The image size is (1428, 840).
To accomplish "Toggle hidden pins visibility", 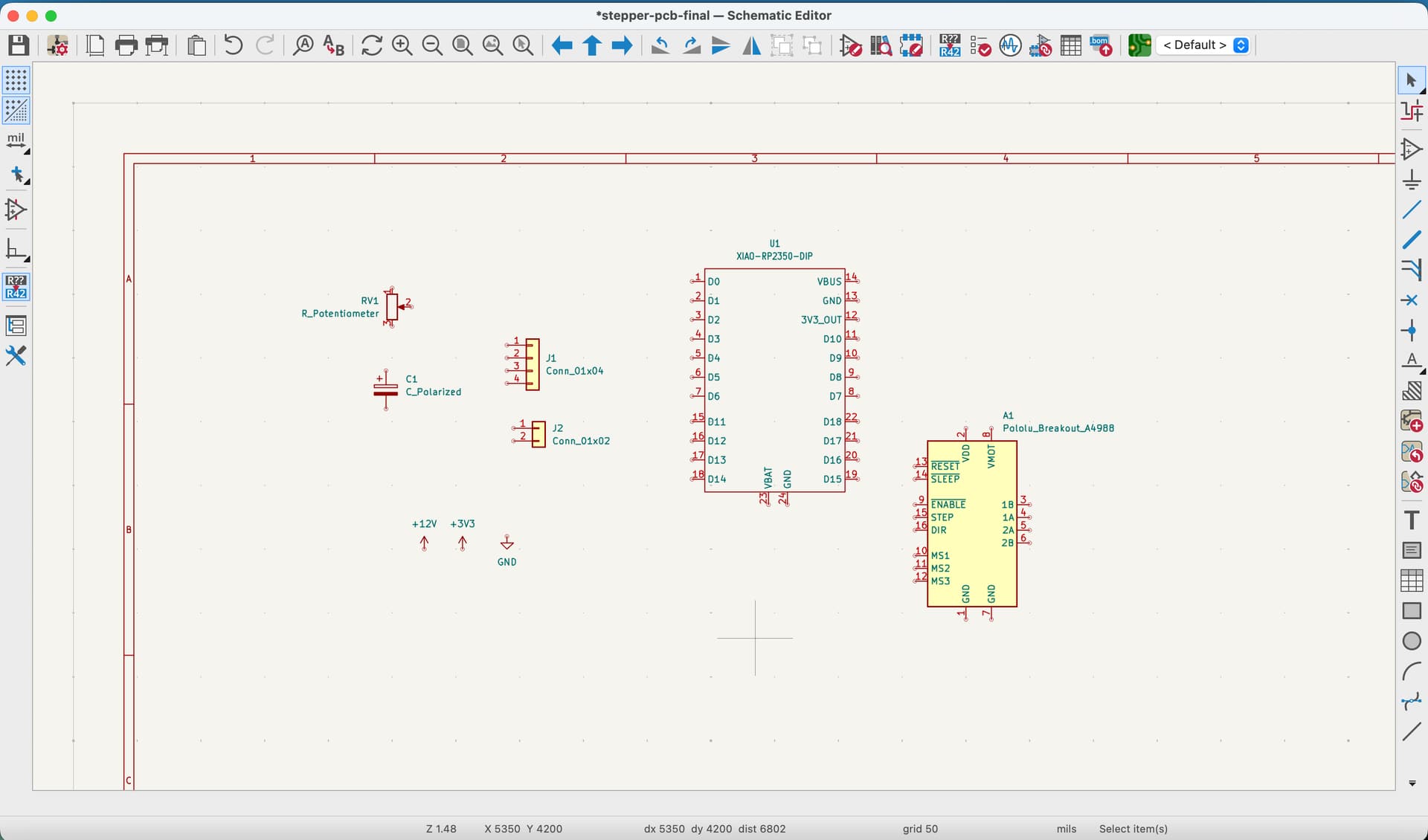I will click(x=16, y=210).
